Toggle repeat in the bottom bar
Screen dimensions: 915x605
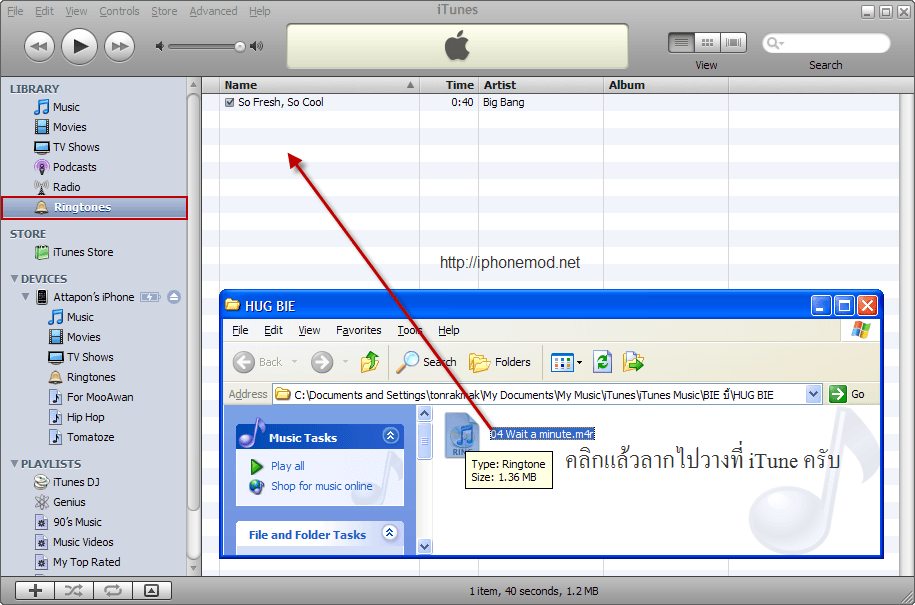(113, 590)
